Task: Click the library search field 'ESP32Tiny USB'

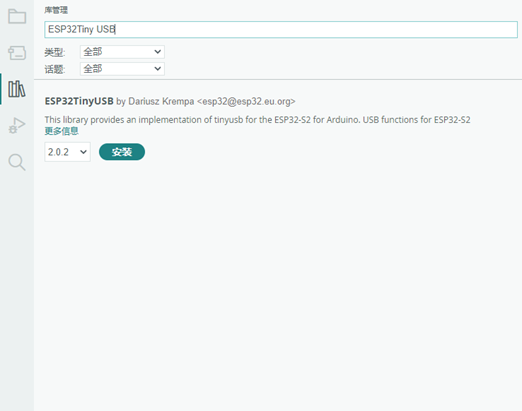Action: [281, 29]
